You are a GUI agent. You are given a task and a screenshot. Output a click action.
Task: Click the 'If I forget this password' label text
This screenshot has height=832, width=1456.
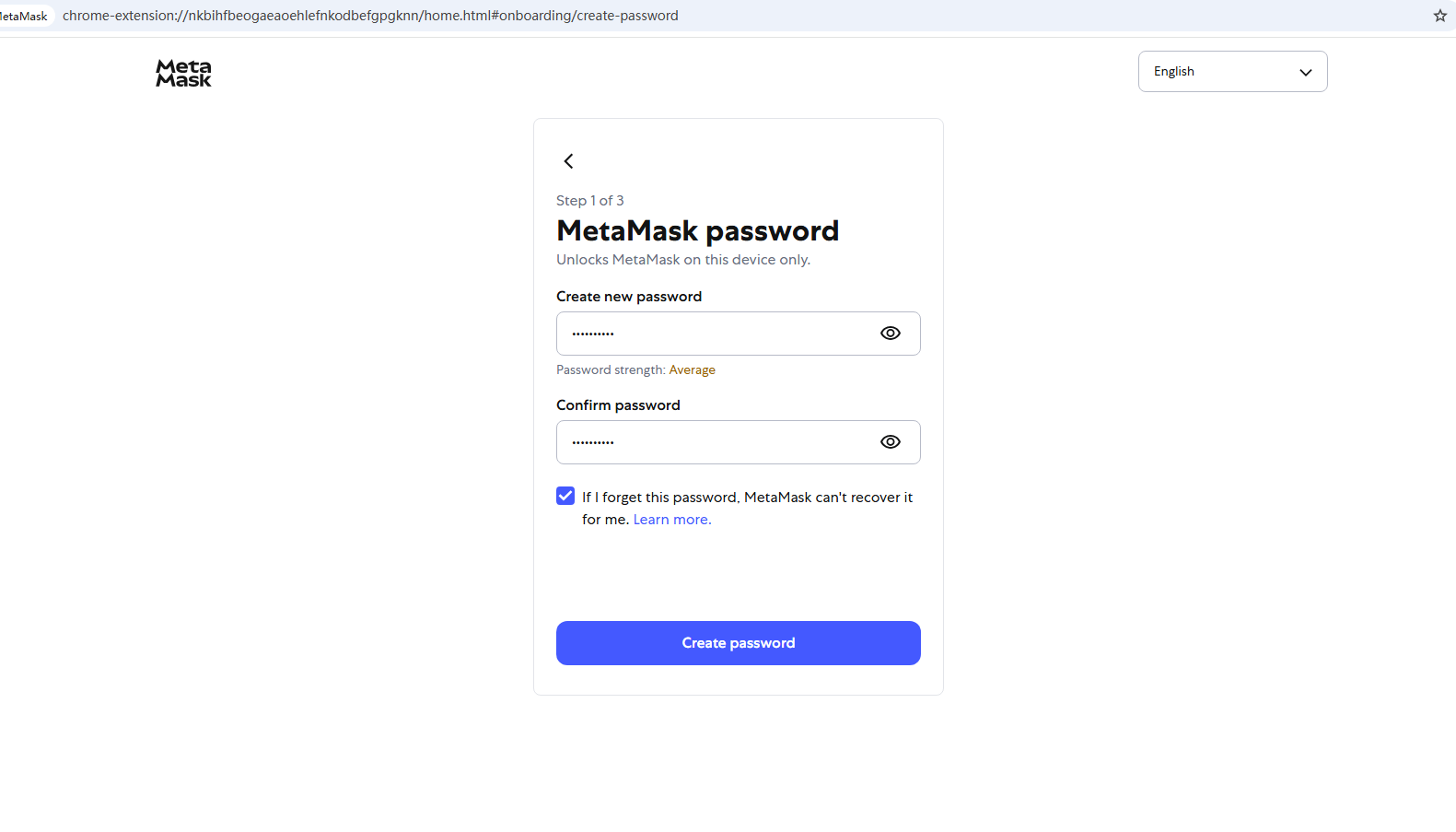[747, 509]
